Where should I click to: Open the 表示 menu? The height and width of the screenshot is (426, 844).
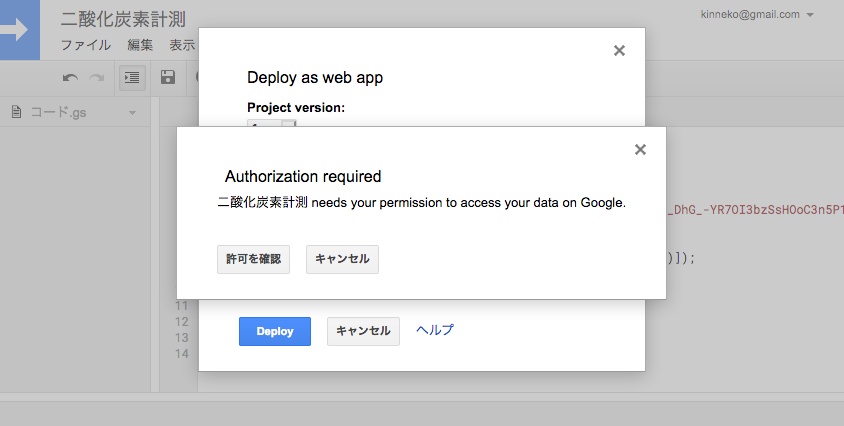coord(182,45)
